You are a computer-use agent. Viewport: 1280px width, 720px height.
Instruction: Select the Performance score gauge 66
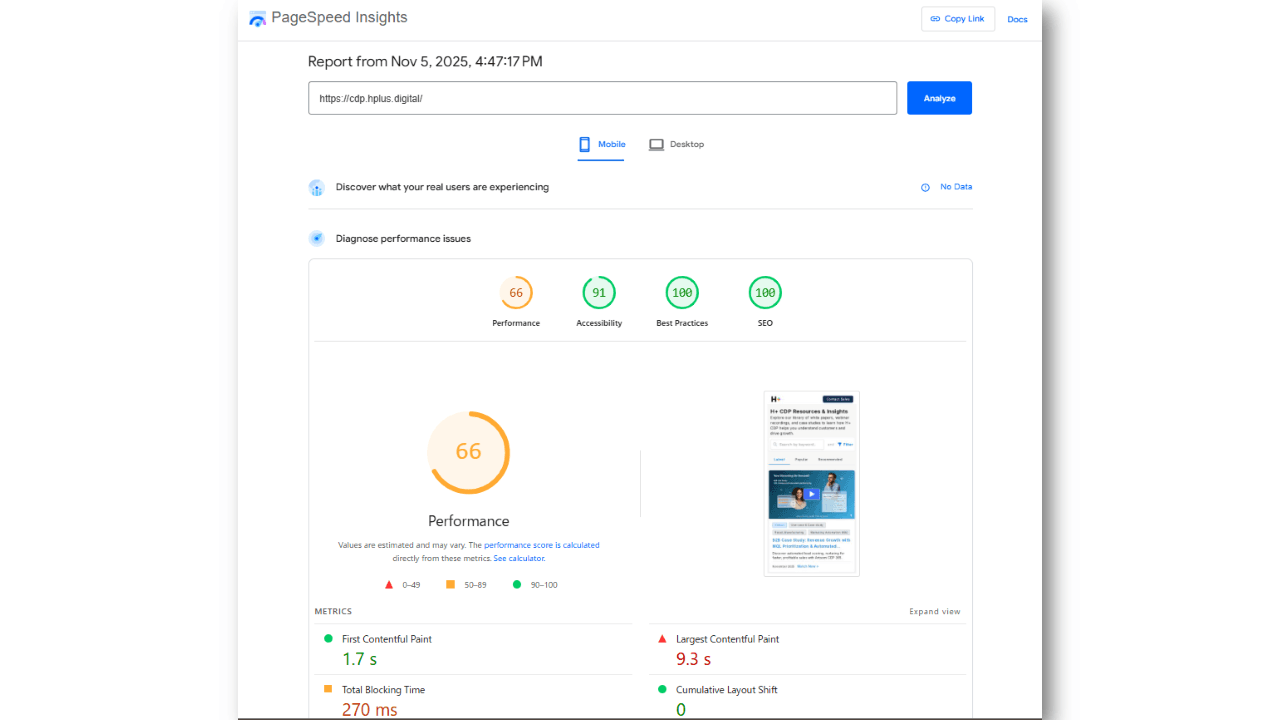pos(516,293)
